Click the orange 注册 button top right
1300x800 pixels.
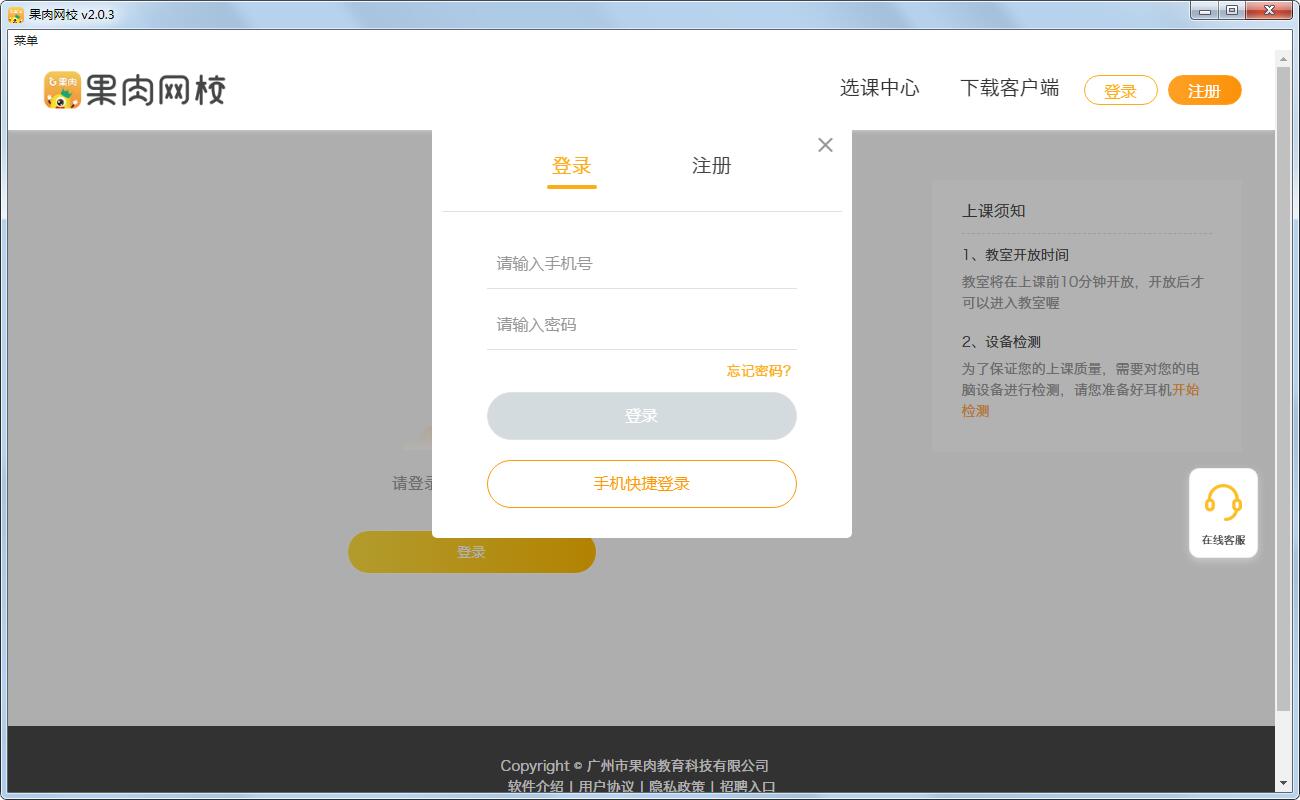pyautogui.click(x=1204, y=89)
